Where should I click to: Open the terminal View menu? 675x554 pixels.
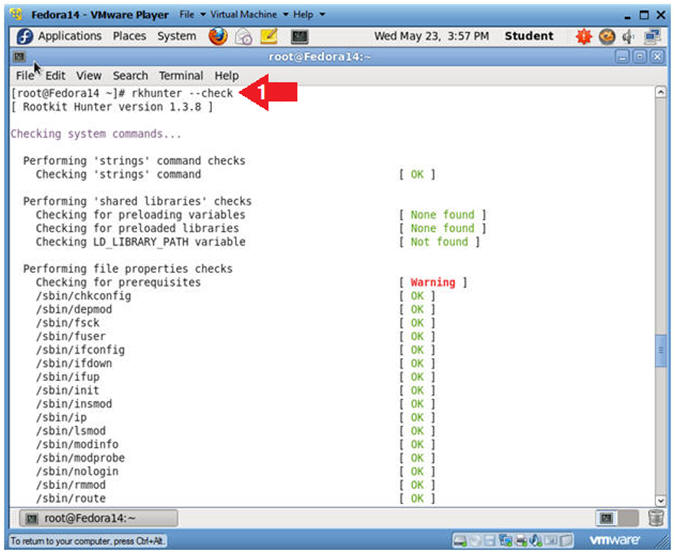coord(89,76)
